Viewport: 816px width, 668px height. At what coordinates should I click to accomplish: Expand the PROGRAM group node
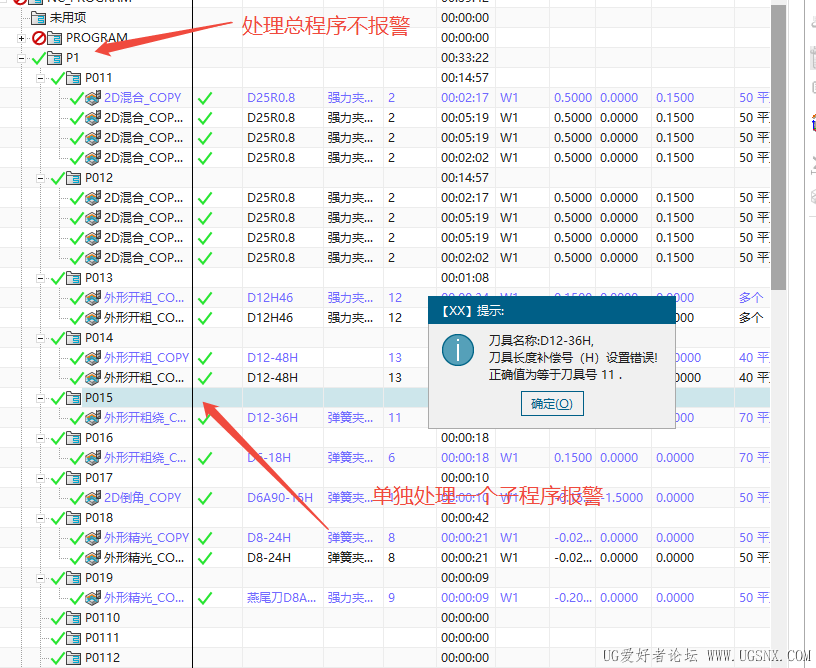(21, 38)
